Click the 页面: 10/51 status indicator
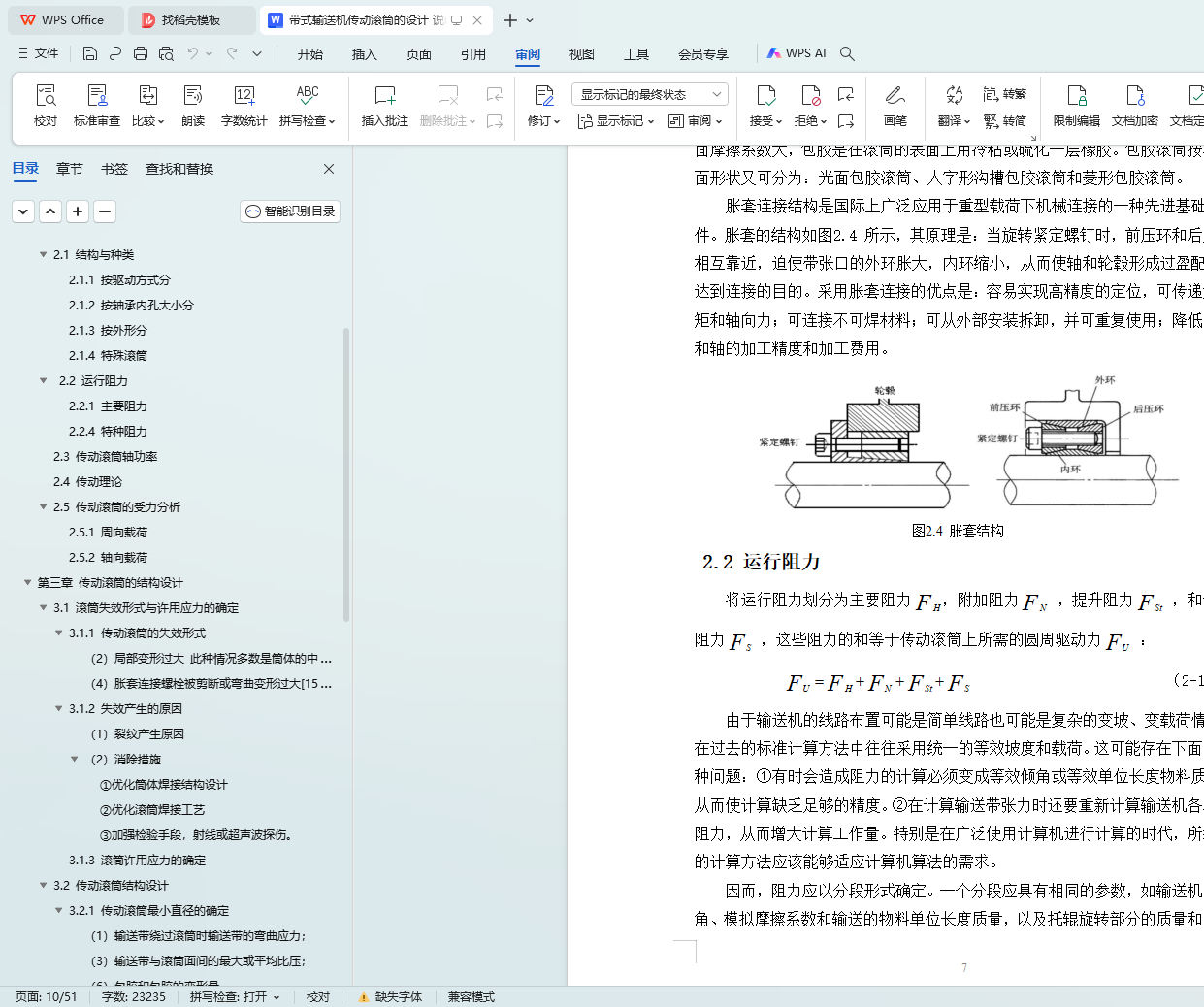This screenshot has height=1007, width=1204. (46, 997)
